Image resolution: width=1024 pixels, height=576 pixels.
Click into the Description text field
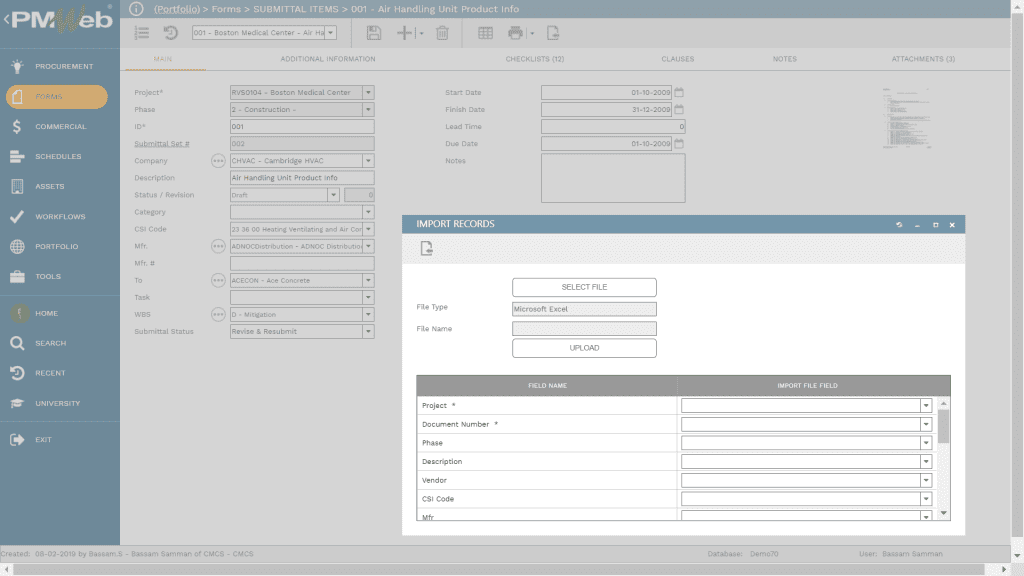pos(302,178)
